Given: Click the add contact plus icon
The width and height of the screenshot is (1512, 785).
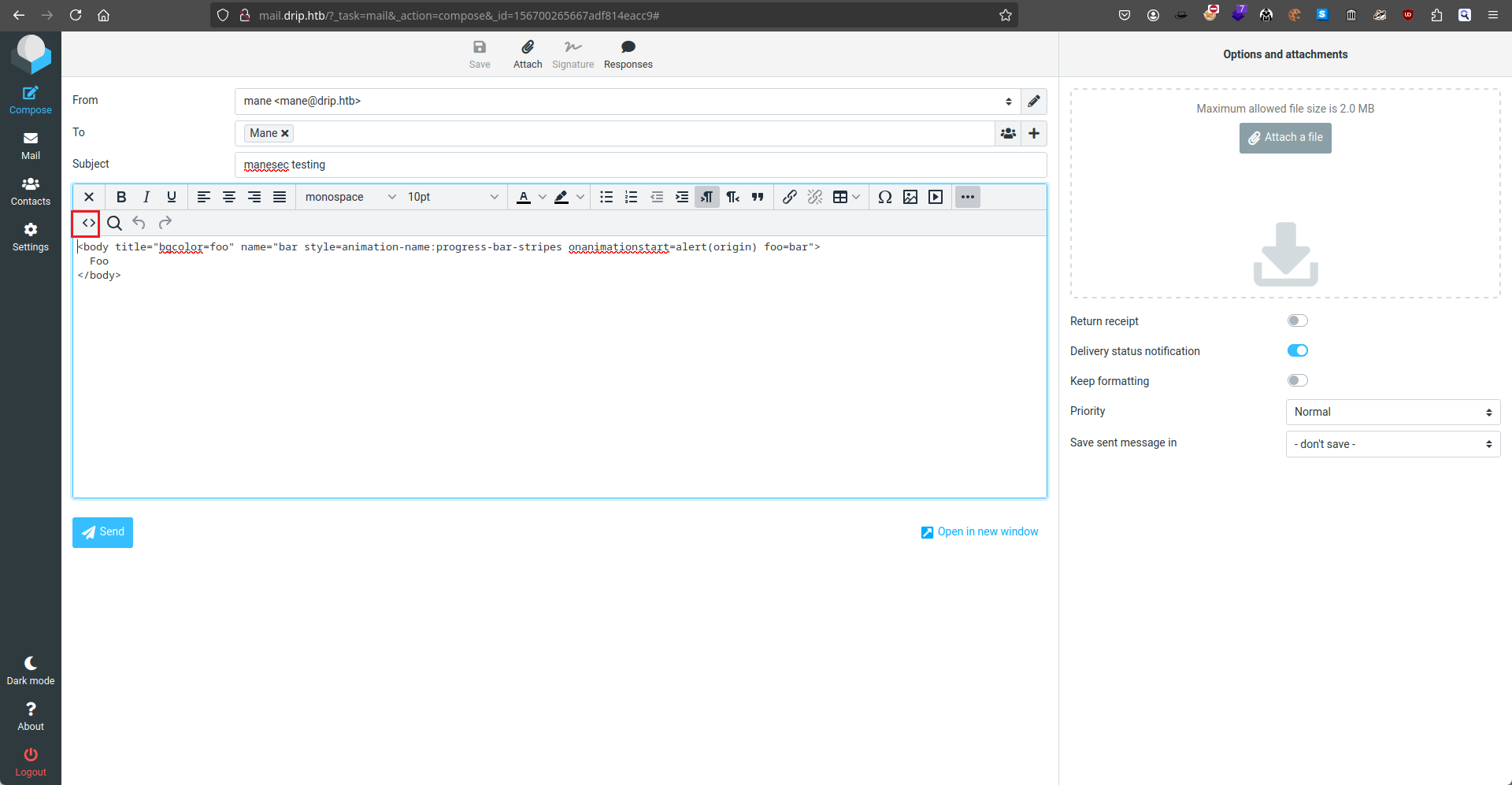Looking at the screenshot, I should pyautogui.click(x=1034, y=133).
